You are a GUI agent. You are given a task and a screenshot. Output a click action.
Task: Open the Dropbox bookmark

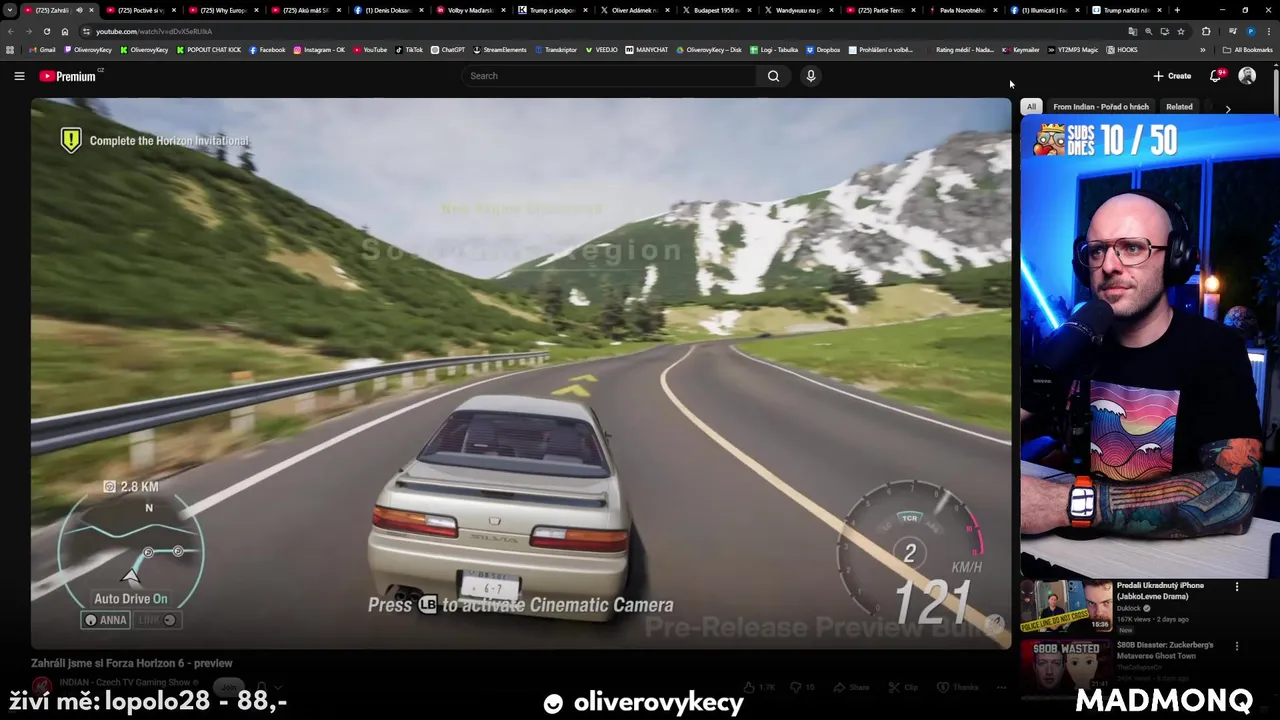pos(823,50)
